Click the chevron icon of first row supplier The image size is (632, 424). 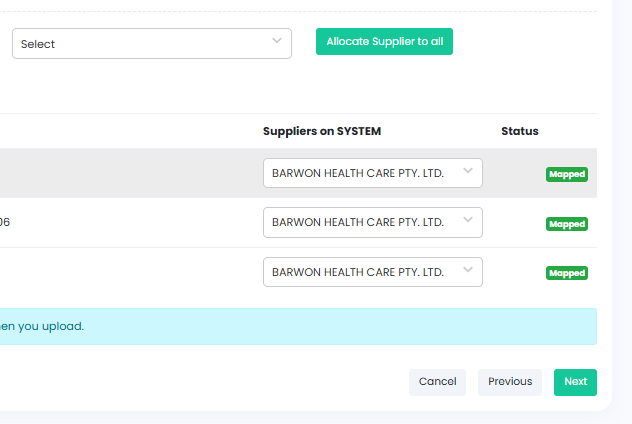point(468,171)
